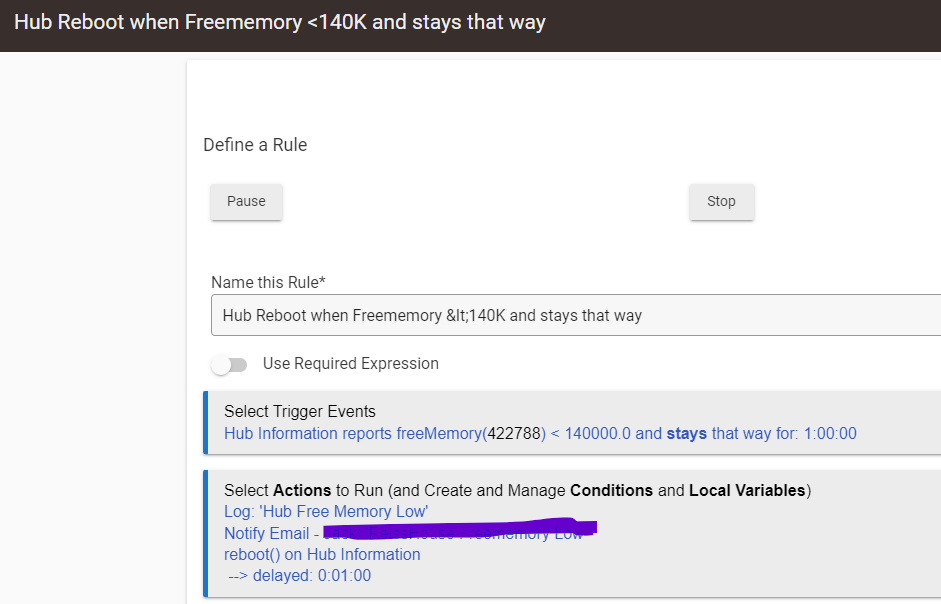Click the Define a Rule heading
Viewport: 941px width, 604px height.
pos(255,145)
